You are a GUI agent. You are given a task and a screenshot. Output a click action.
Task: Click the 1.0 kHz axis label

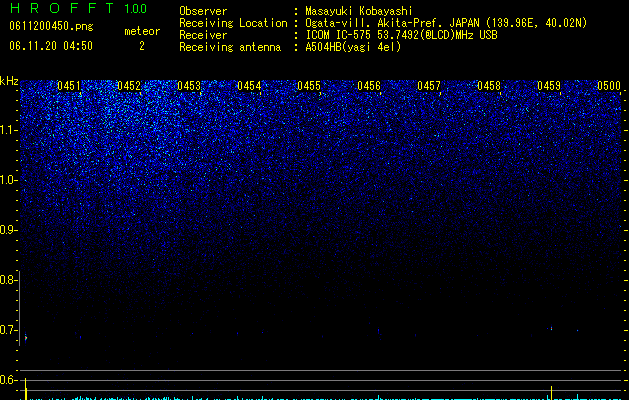tap(8, 181)
